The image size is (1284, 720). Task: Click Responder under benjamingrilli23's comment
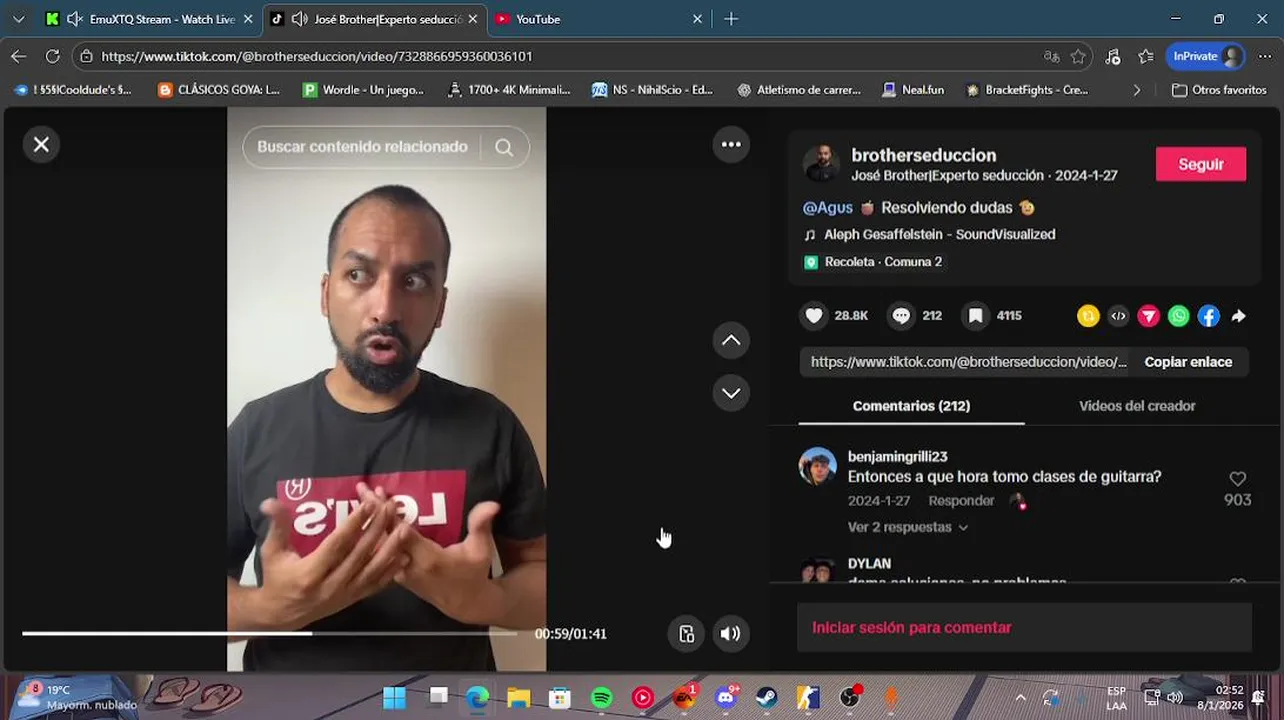pos(961,501)
